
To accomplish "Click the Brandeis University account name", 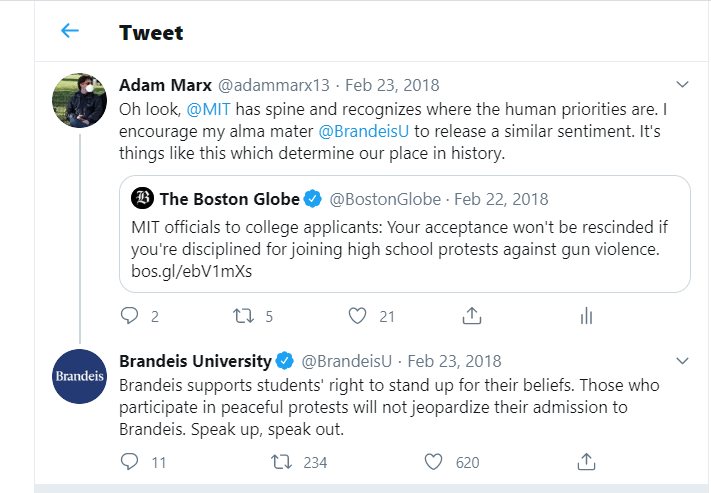I will pos(195,361).
